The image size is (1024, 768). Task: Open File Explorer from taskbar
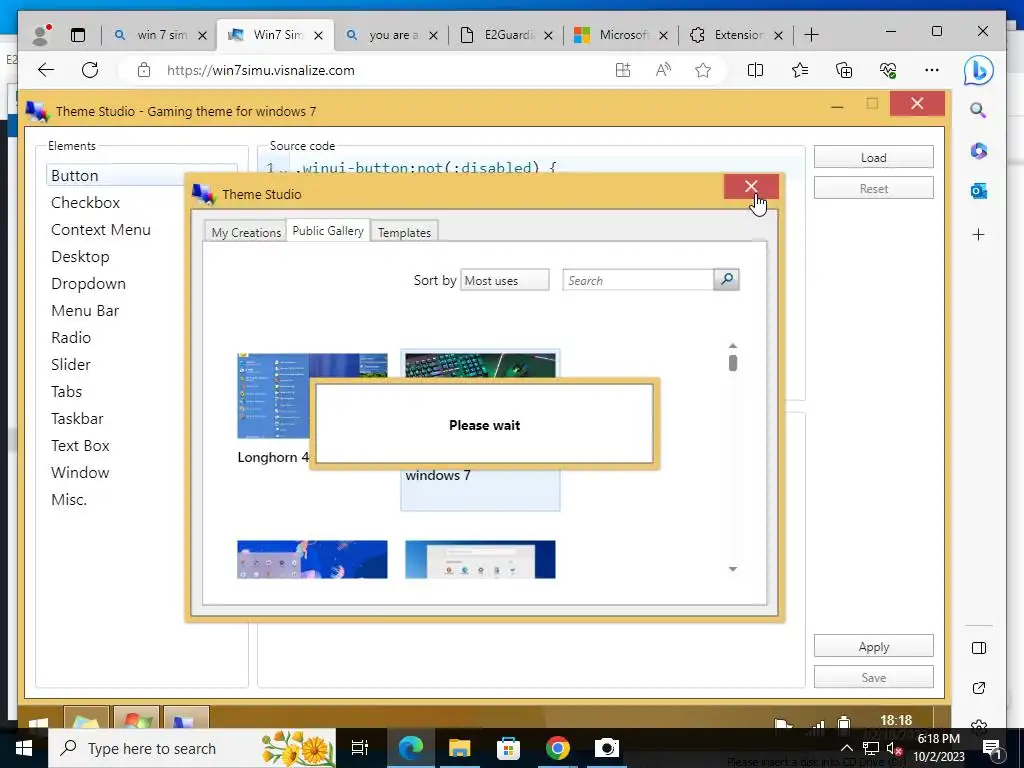pos(459,748)
